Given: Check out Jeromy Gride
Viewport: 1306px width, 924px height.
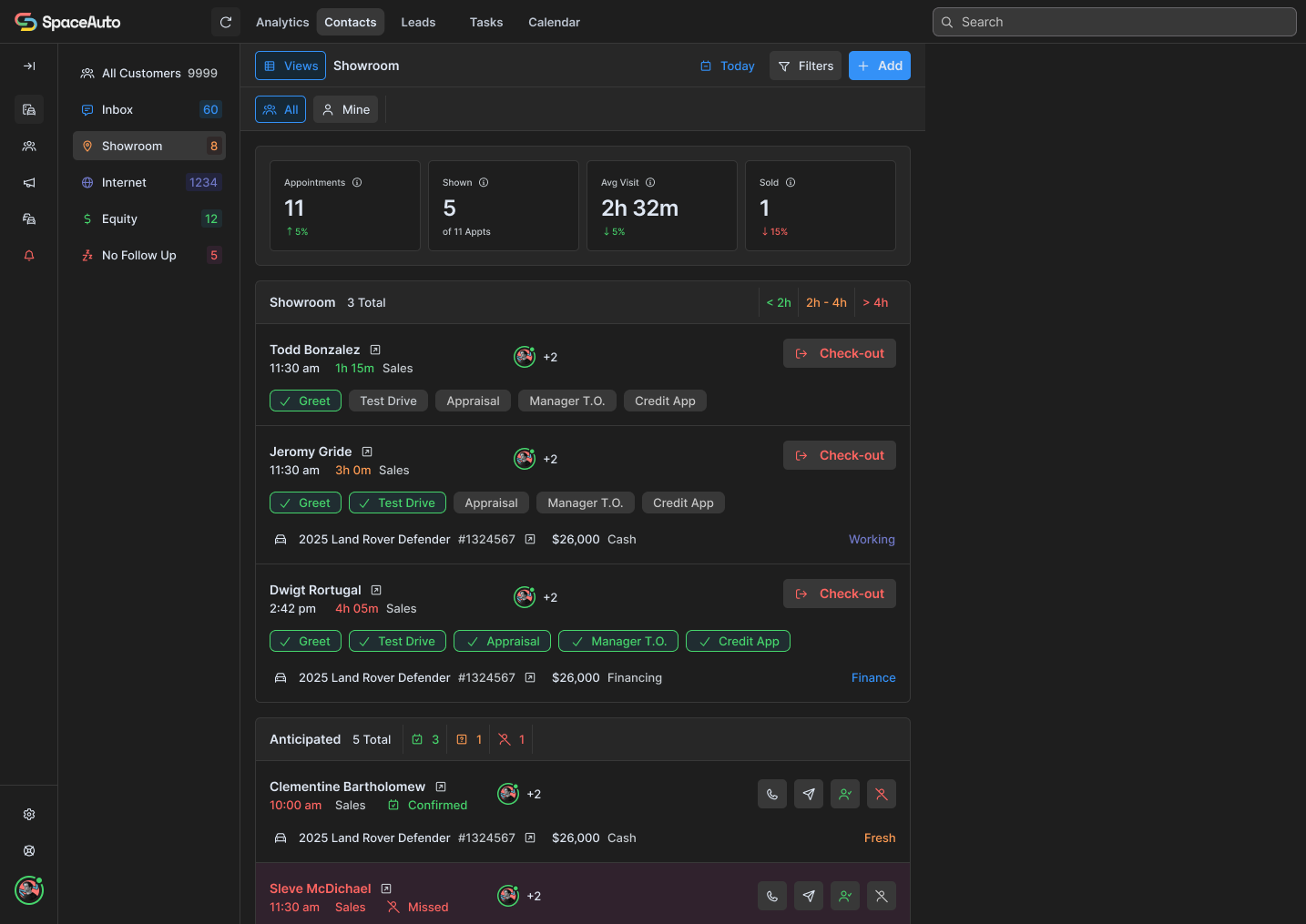Looking at the screenshot, I should (x=840, y=455).
